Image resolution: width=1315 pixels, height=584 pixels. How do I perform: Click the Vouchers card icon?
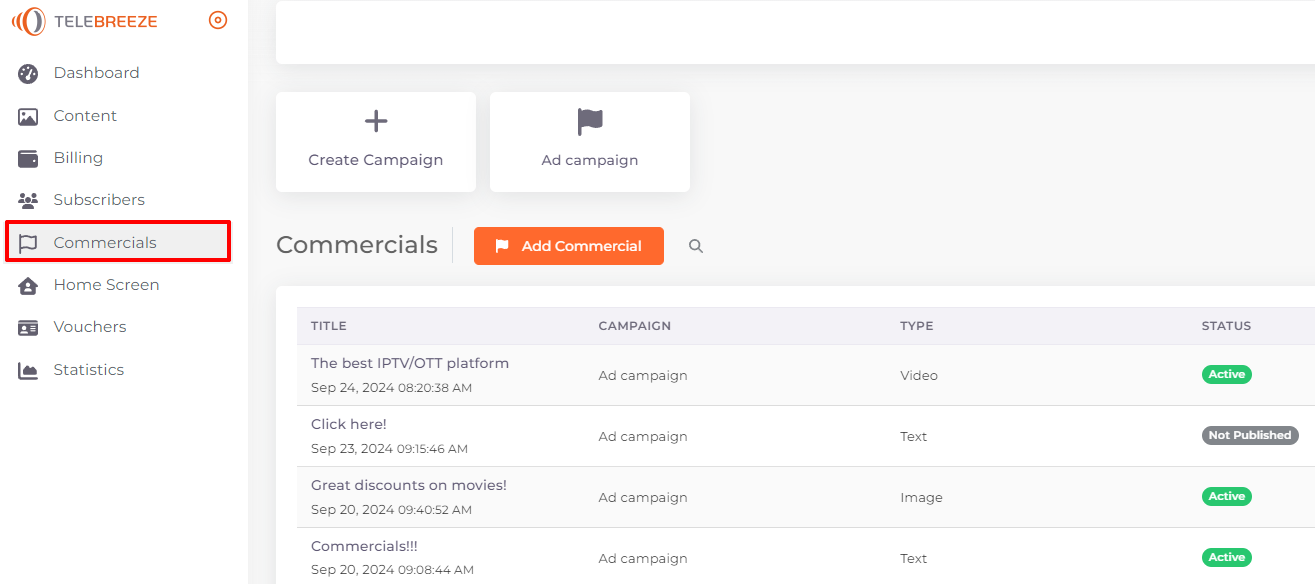click(28, 327)
